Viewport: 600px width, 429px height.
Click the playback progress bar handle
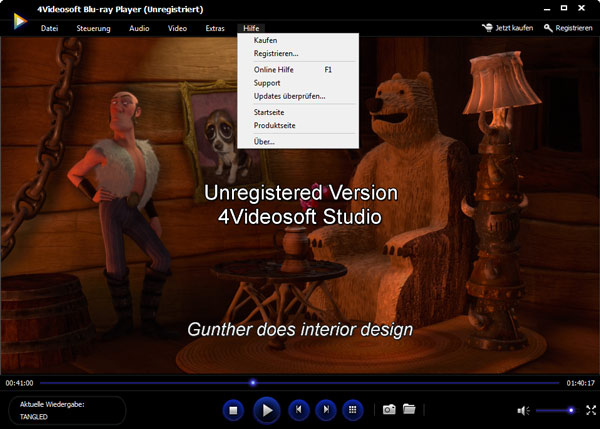253,382
